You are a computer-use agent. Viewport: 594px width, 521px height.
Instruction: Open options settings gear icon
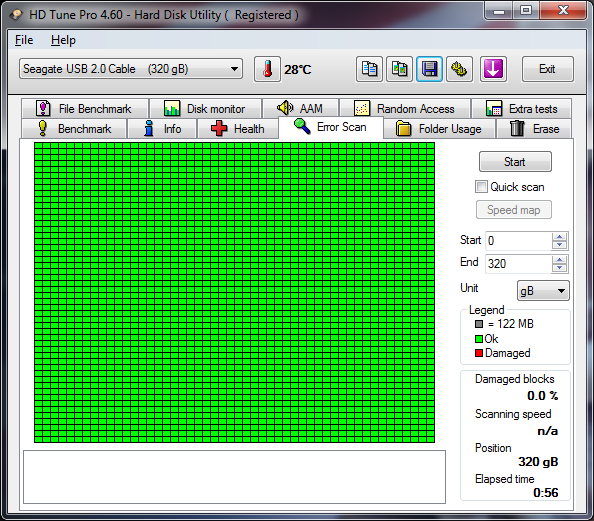459,69
